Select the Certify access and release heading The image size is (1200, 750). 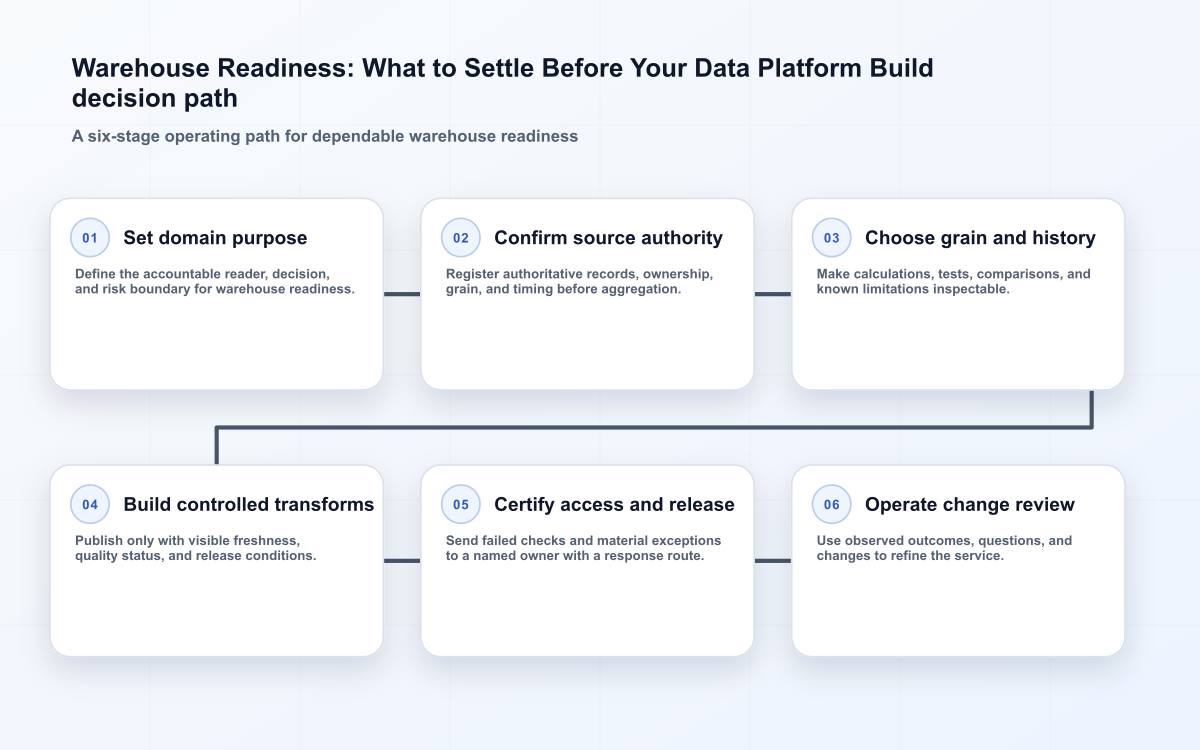click(x=614, y=505)
